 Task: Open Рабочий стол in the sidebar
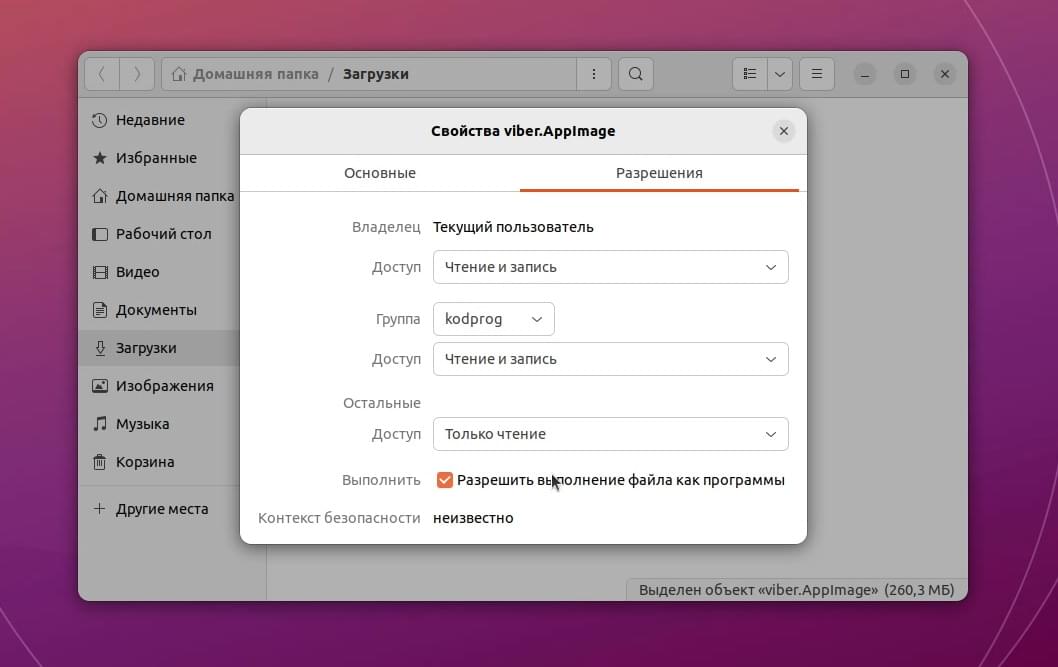click(x=159, y=234)
